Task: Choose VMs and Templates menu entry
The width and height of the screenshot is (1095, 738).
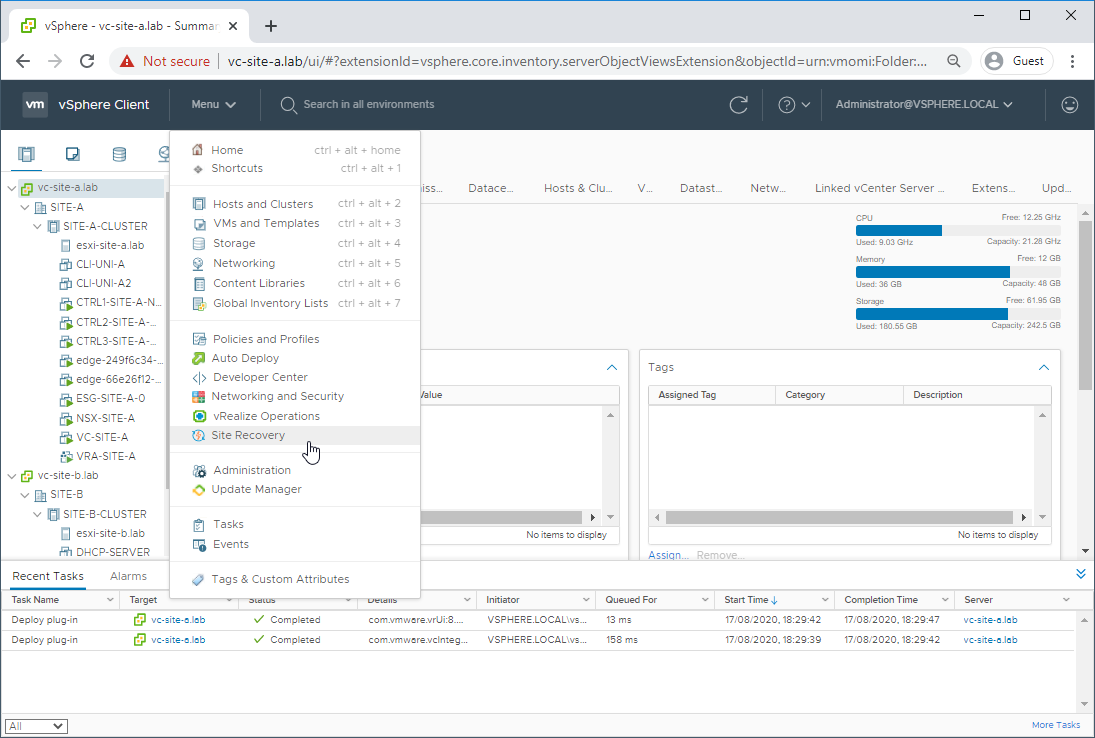Action: 295,223
